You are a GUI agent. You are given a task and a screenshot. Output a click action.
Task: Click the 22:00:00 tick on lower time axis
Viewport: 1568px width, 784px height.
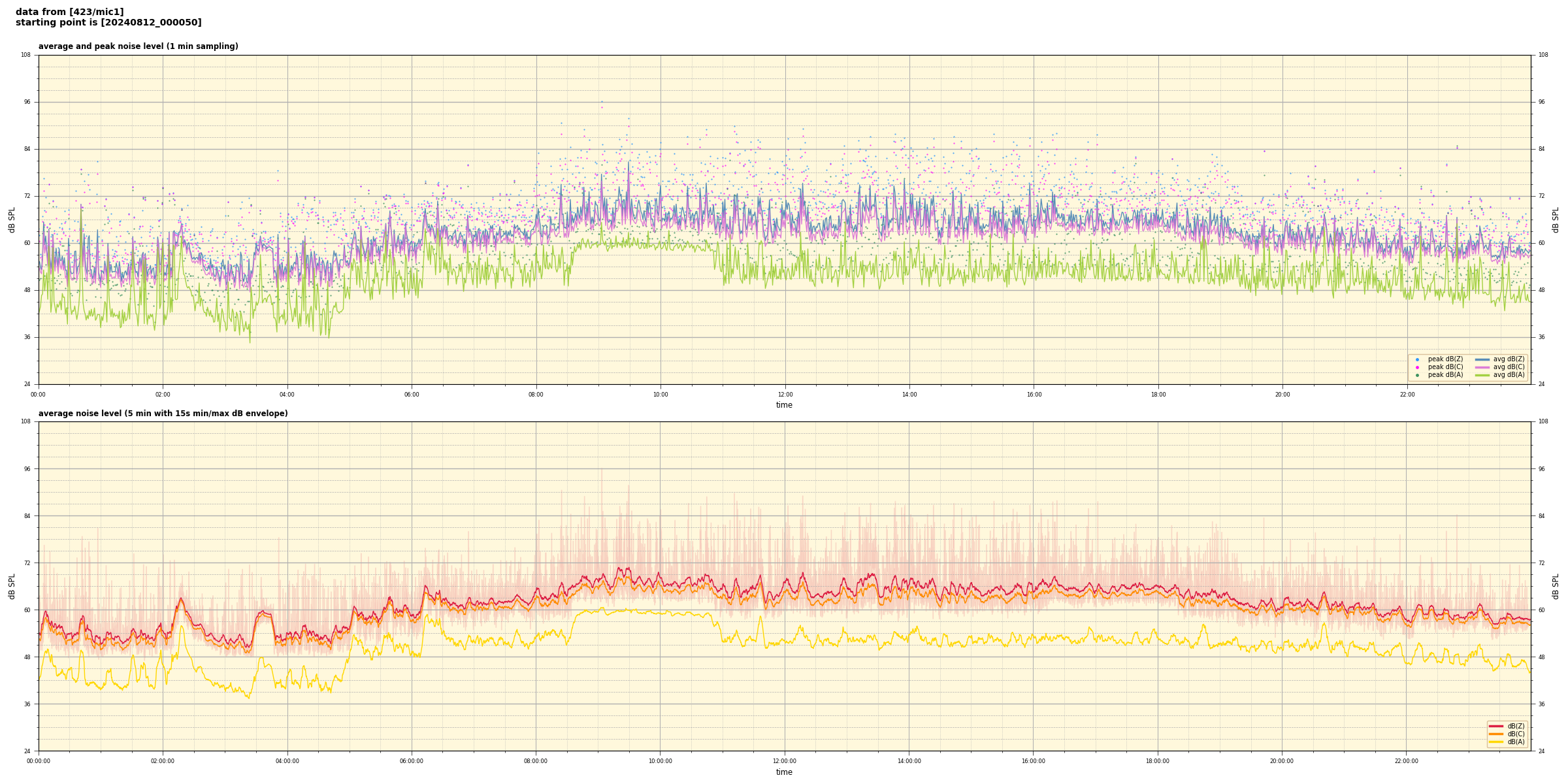(1407, 761)
